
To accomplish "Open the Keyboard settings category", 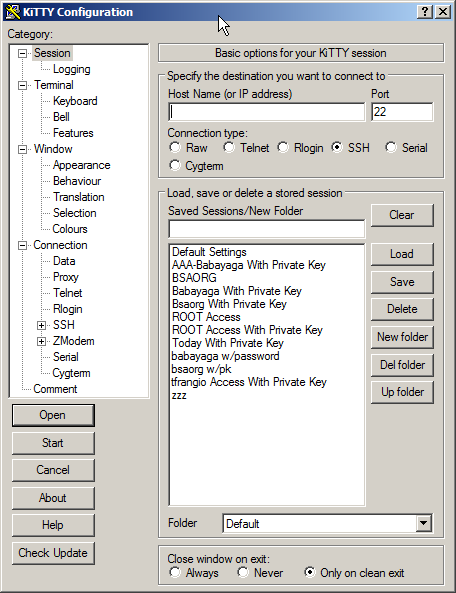I will click(x=75, y=101).
